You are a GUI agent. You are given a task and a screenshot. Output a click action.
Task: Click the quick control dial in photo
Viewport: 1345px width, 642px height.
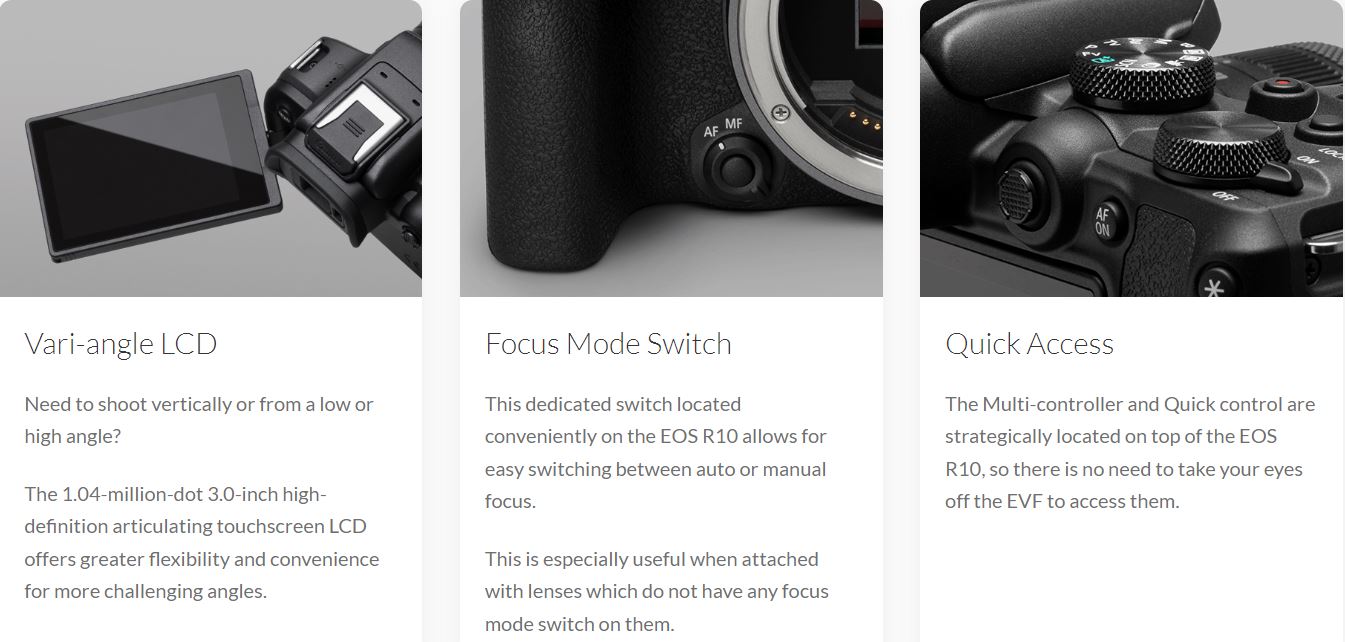1212,151
